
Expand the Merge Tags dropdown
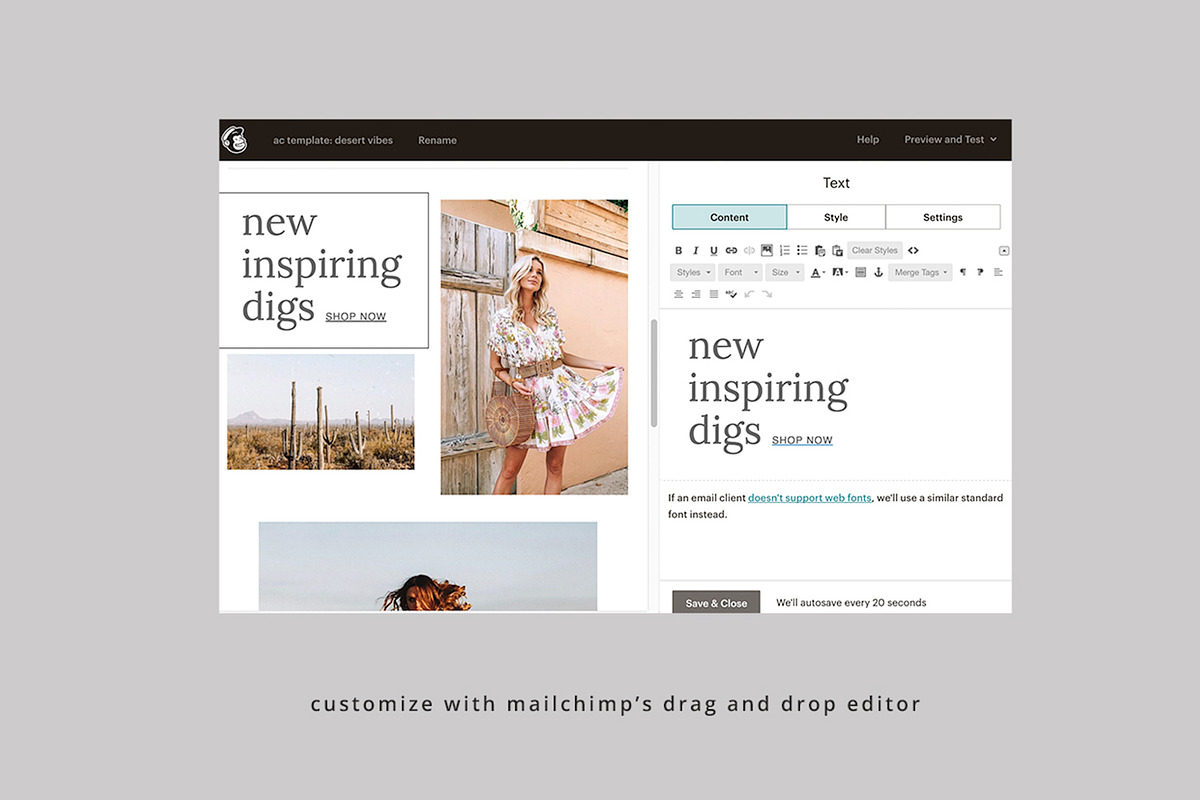pyautogui.click(x=920, y=272)
